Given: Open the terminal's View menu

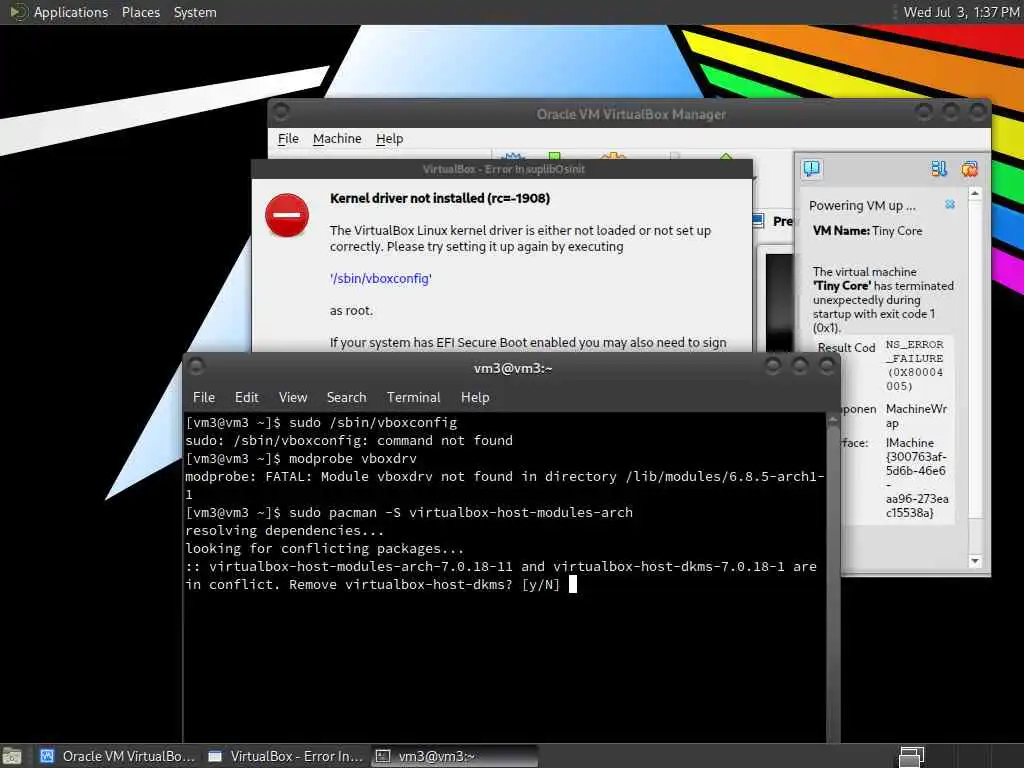Looking at the screenshot, I should 293,397.
